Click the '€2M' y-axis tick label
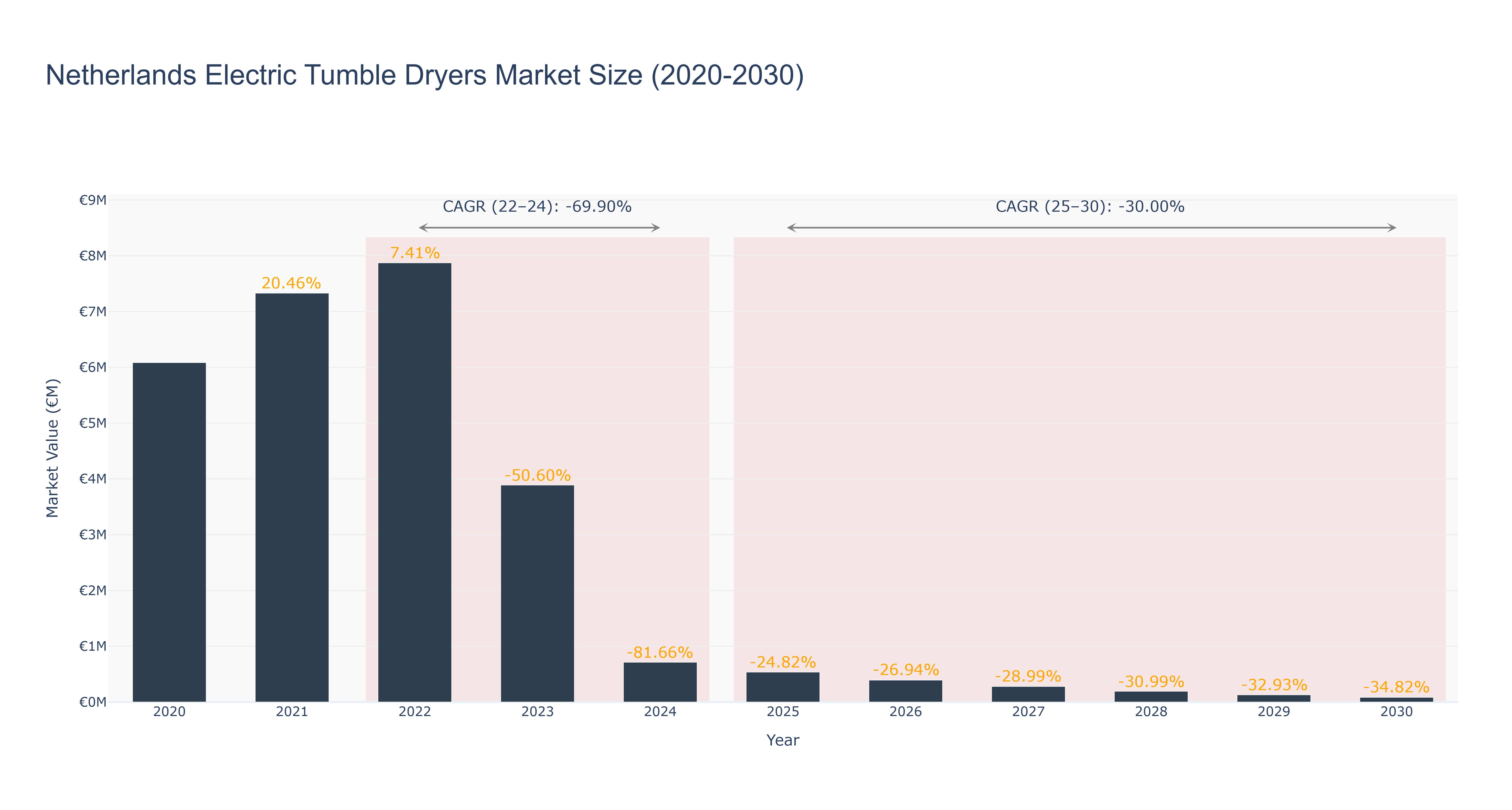This screenshot has height=810, width=1512. tap(93, 590)
